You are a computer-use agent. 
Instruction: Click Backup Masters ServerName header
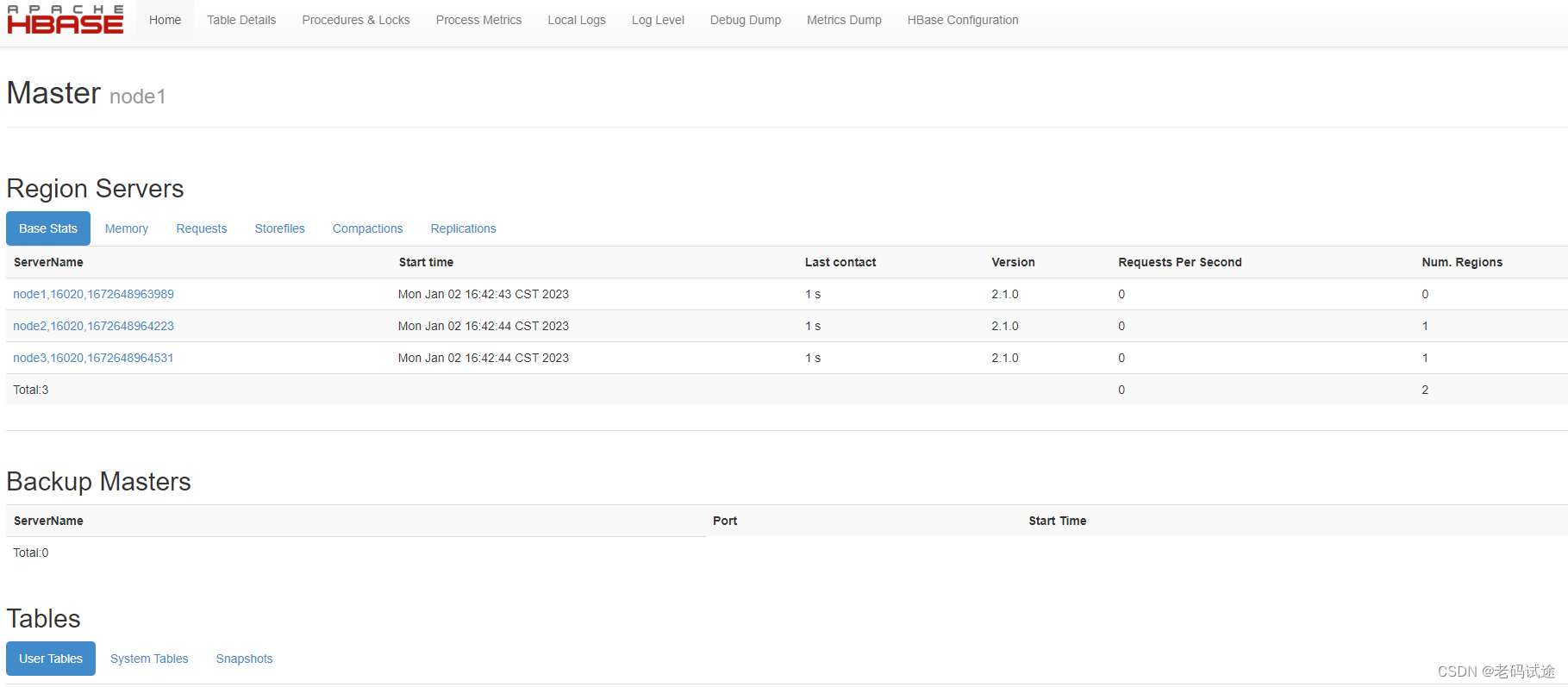pyautogui.click(x=48, y=521)
